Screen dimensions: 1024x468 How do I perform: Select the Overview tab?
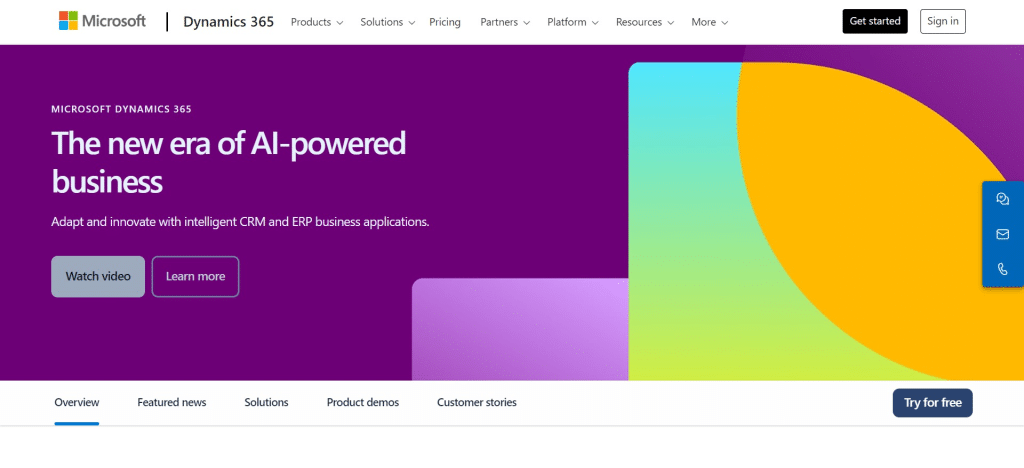[x=76, y=403]
